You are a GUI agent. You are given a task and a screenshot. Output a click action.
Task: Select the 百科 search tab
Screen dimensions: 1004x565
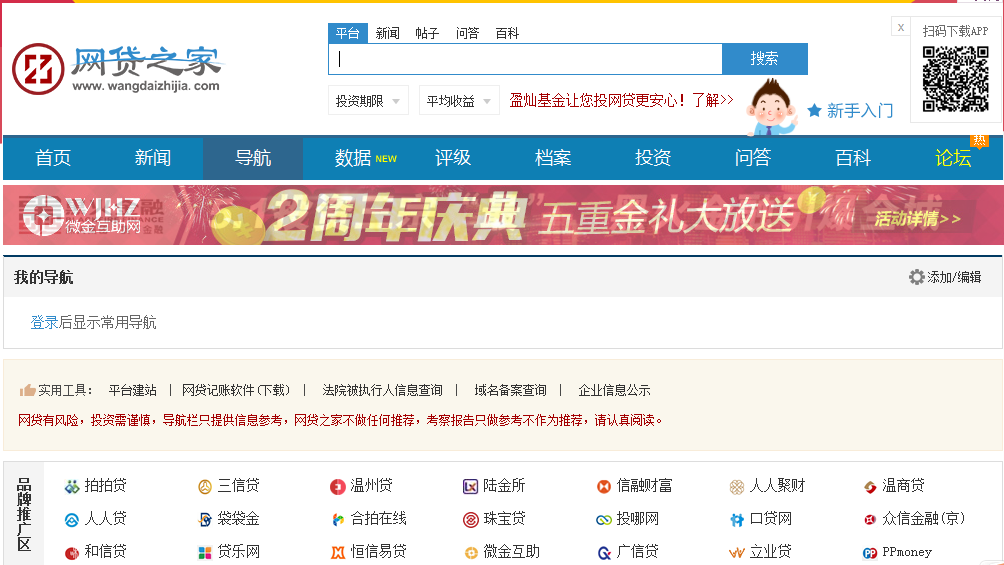tap(507, 33)
